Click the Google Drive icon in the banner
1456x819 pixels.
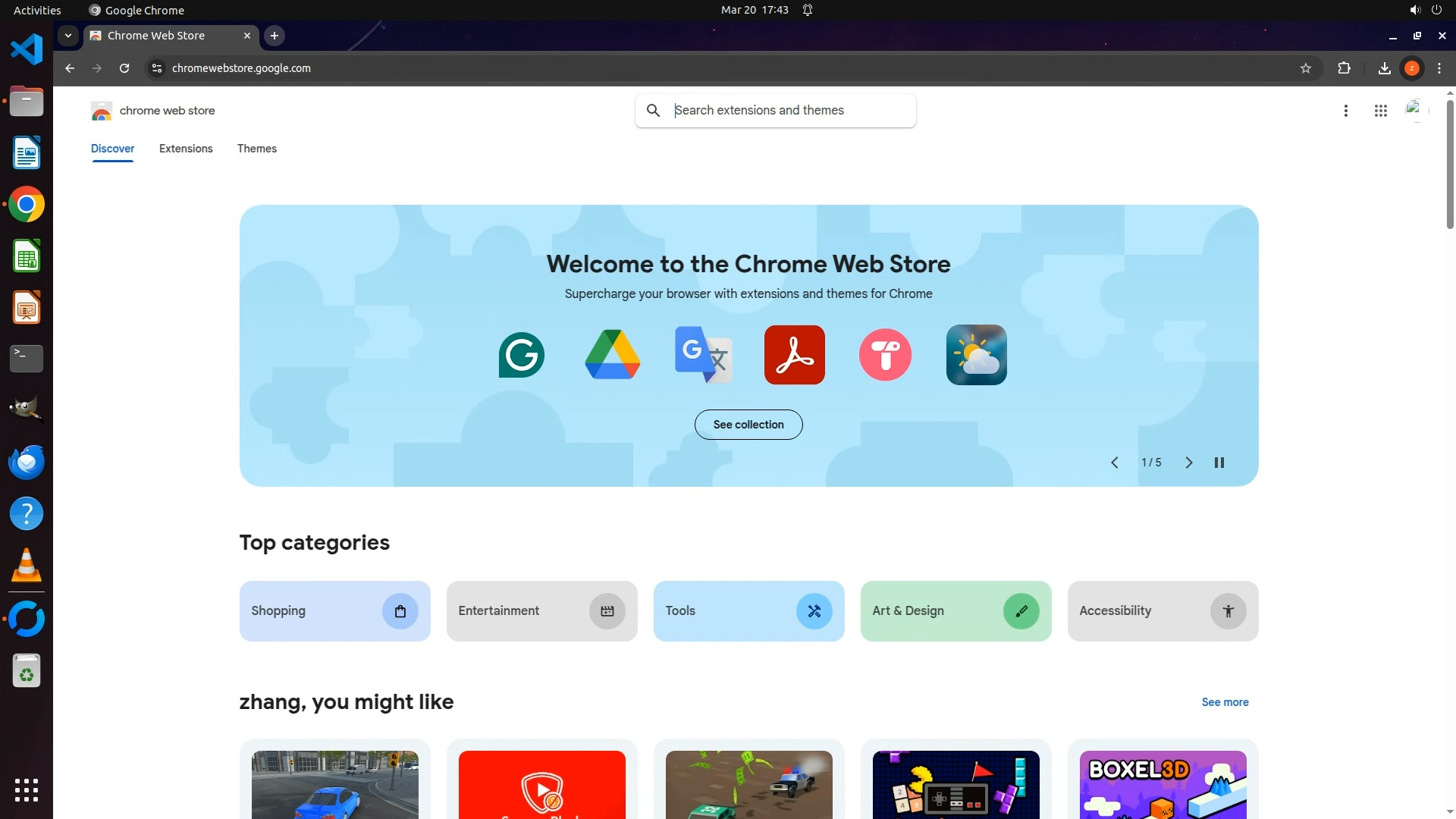(x=613, y=355)
